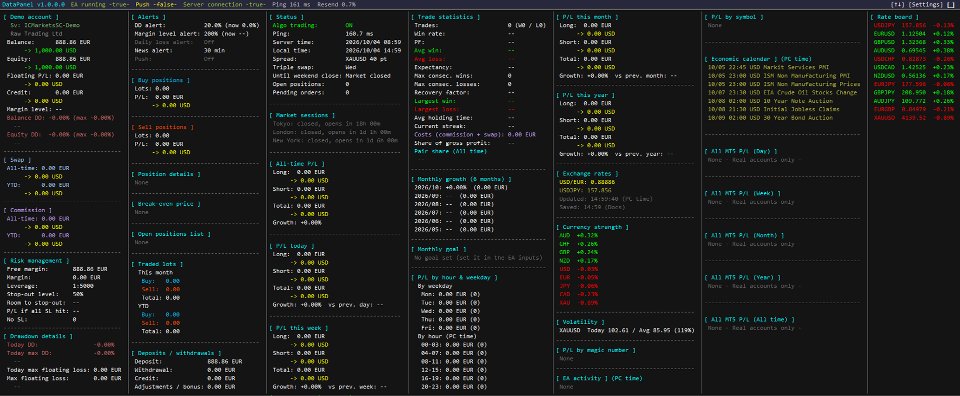Select the '[ Monthly growth (6 months) ]' header
The image size is (960, 396).
point(461,179)
